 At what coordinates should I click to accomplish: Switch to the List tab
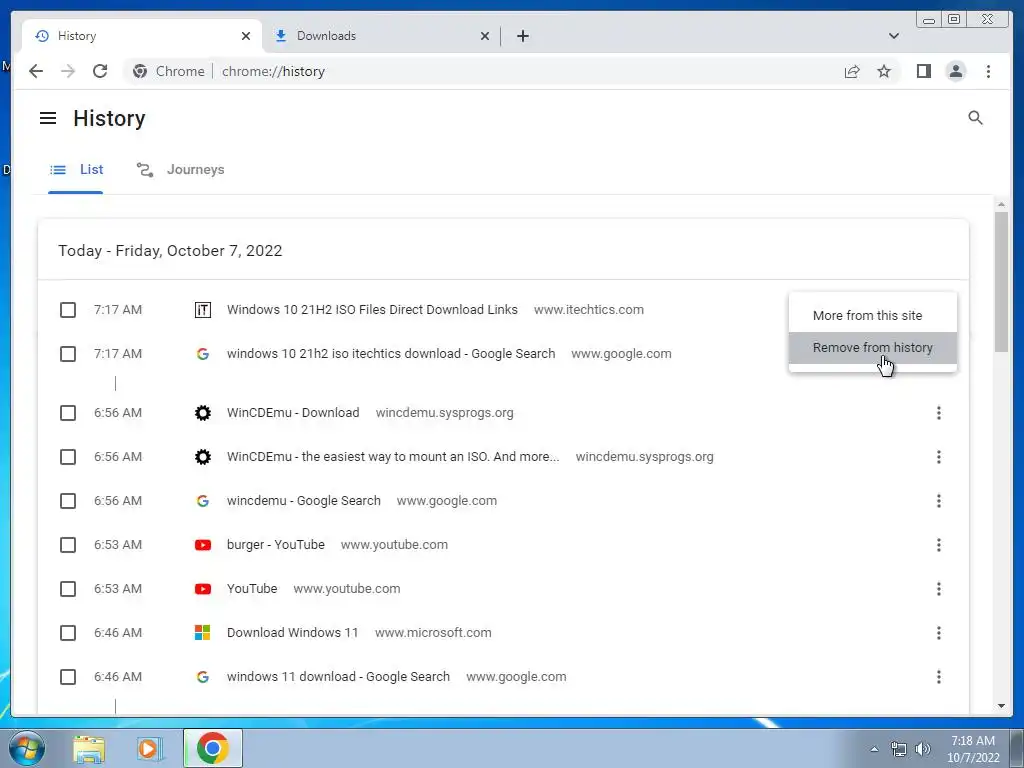tap(76, 170)
